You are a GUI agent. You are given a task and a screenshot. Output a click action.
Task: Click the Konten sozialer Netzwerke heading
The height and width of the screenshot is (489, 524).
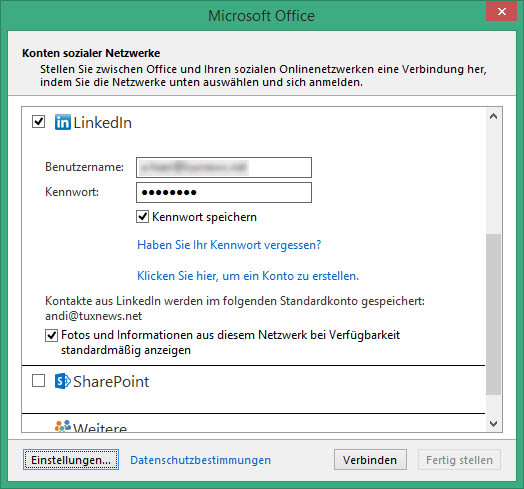point(91,53)
